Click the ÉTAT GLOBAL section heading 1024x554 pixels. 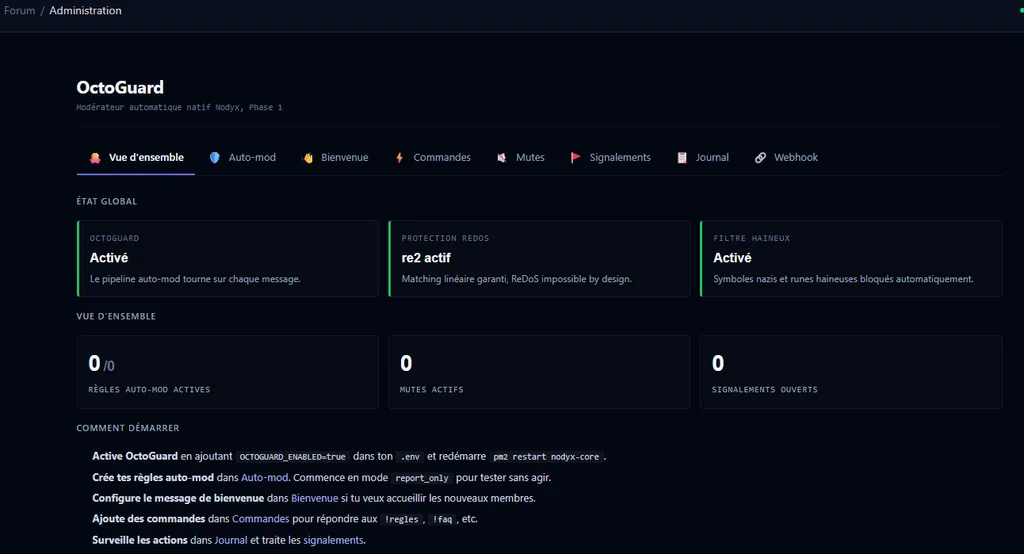(x=106, y=201)
